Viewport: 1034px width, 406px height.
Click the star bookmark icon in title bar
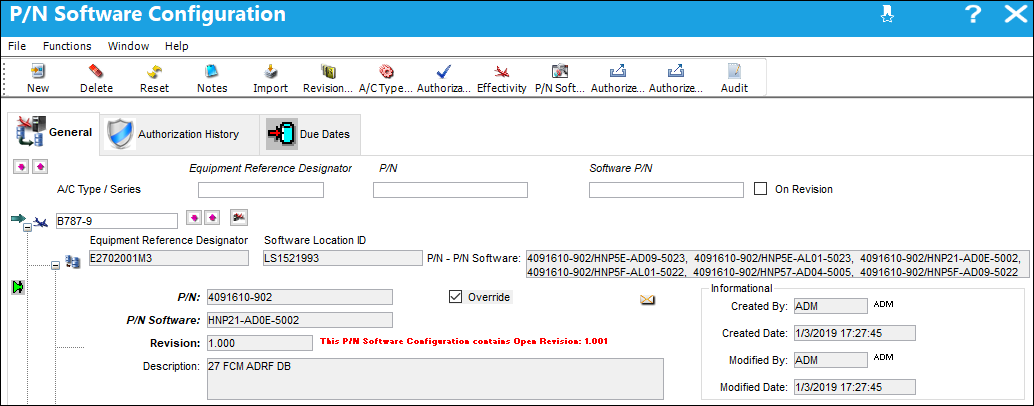[888, 15]
